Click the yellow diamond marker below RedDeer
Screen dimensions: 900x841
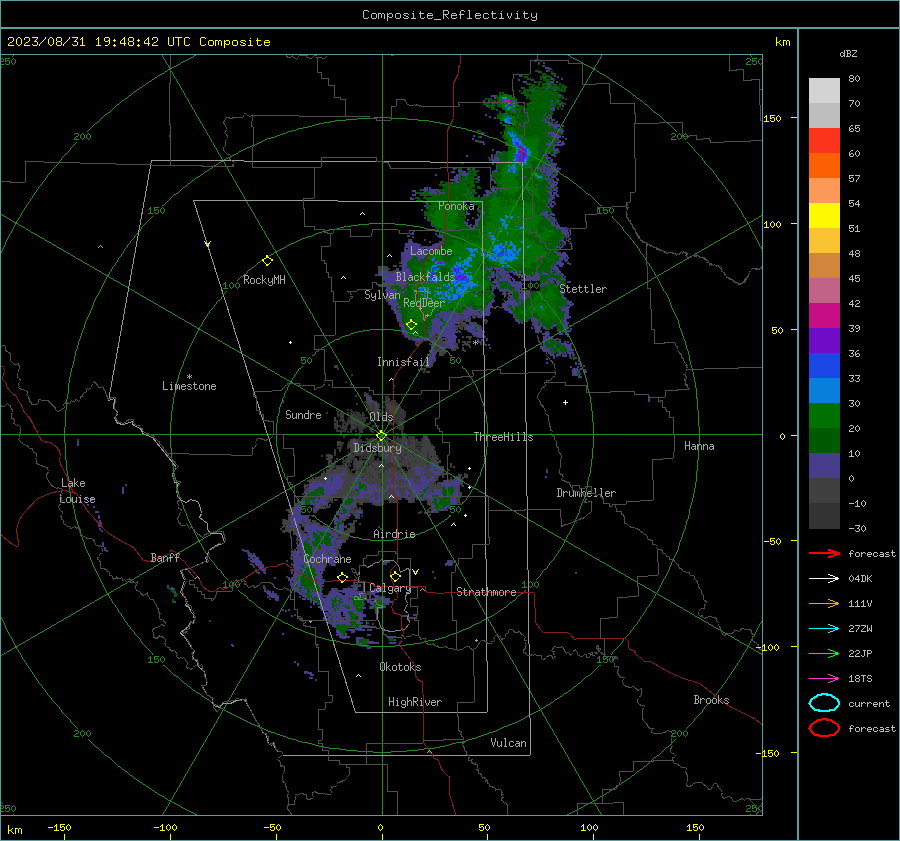point(411,325)
